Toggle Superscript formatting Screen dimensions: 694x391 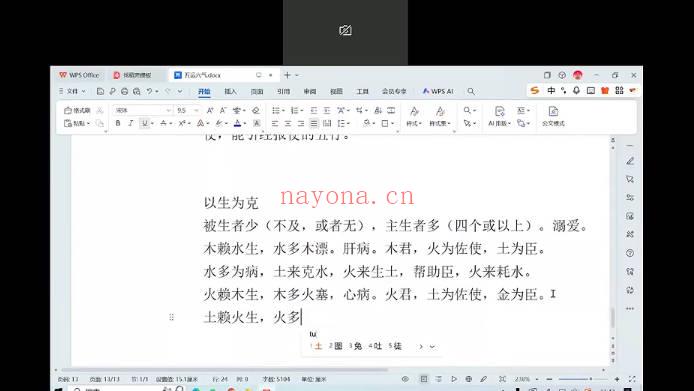point(181,123)
